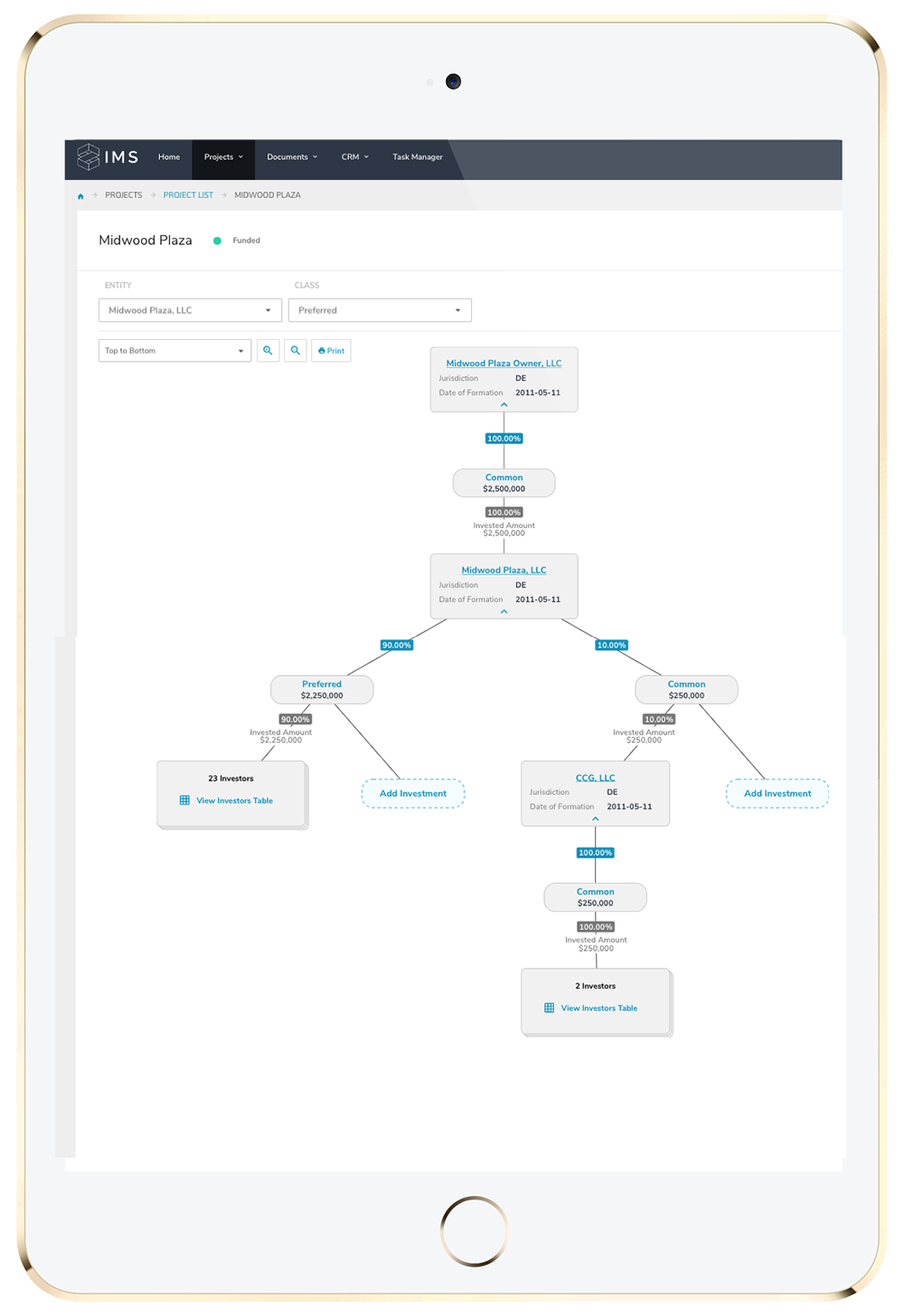Open the Class dropdown set to Preferred
This screenshot has height=1316, width=904.
pos(380,310)
